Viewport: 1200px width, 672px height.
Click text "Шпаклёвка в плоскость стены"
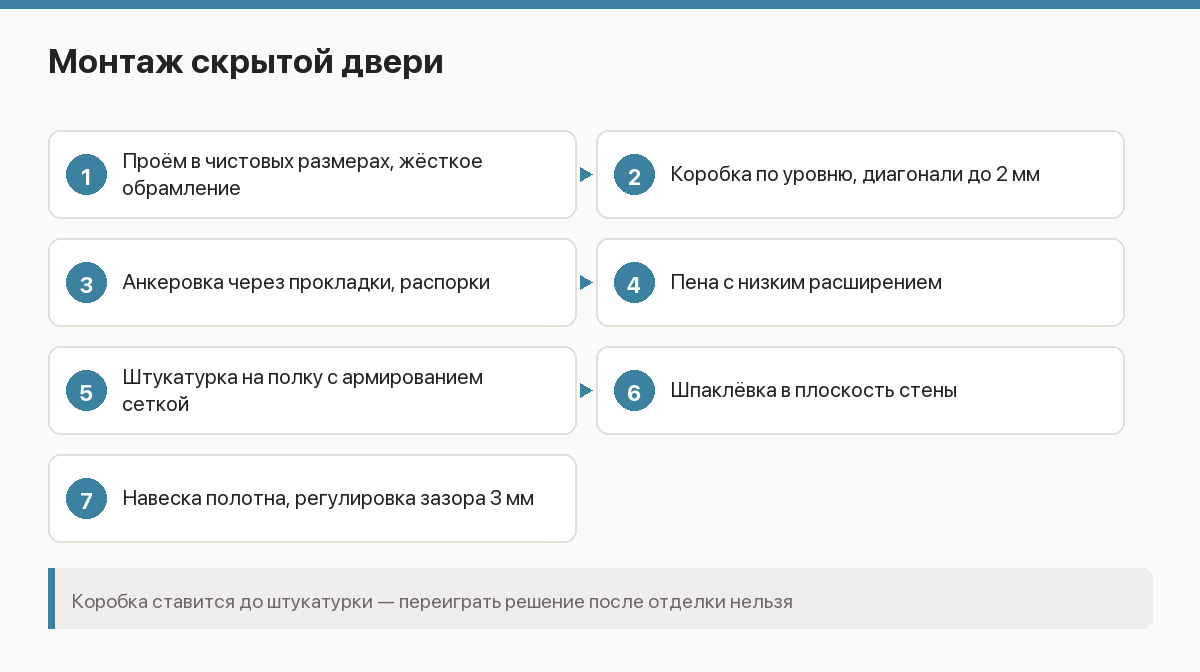813,391
